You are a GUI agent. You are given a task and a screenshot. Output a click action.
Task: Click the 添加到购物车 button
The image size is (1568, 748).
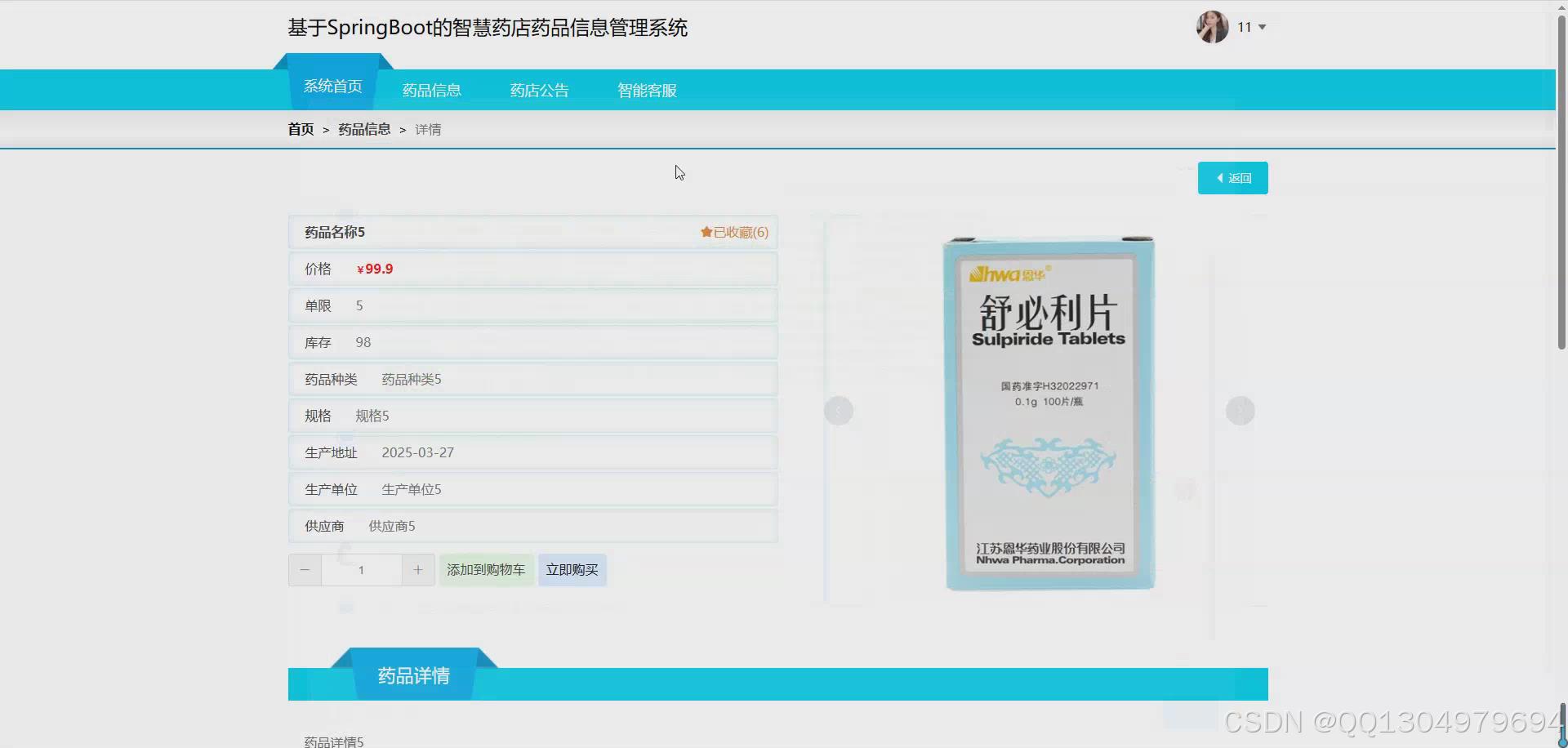486,569
